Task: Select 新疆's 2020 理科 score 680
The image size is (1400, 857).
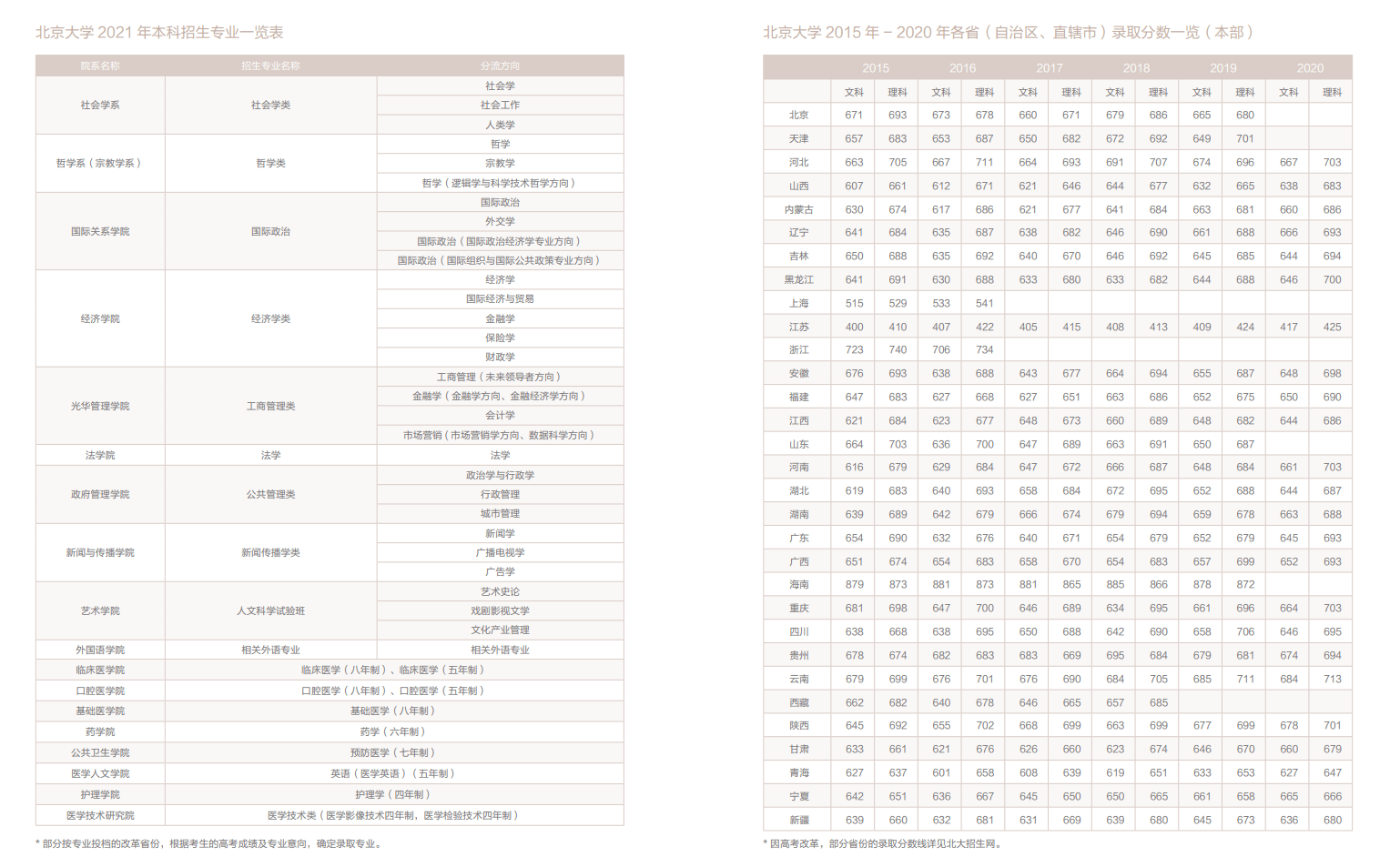Action: click(1333, 820)
